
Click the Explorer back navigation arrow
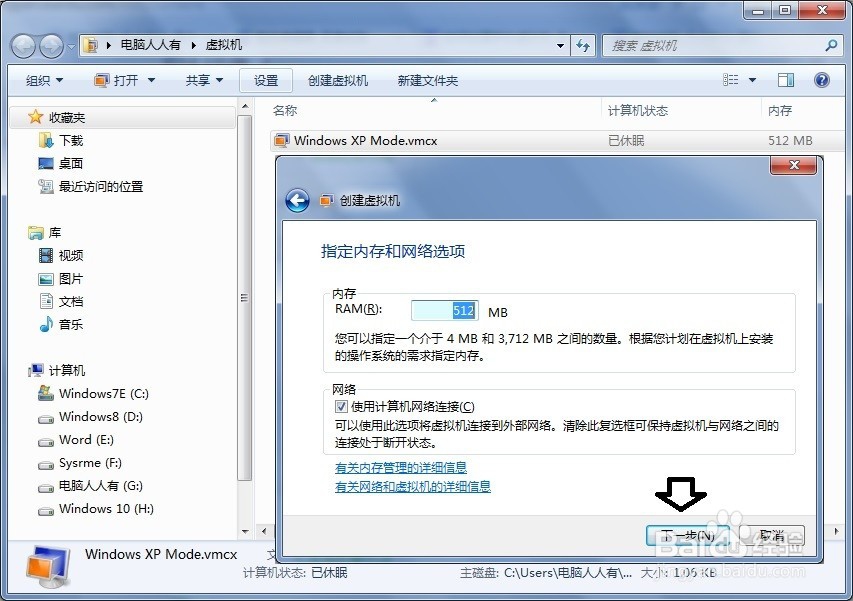23,46
